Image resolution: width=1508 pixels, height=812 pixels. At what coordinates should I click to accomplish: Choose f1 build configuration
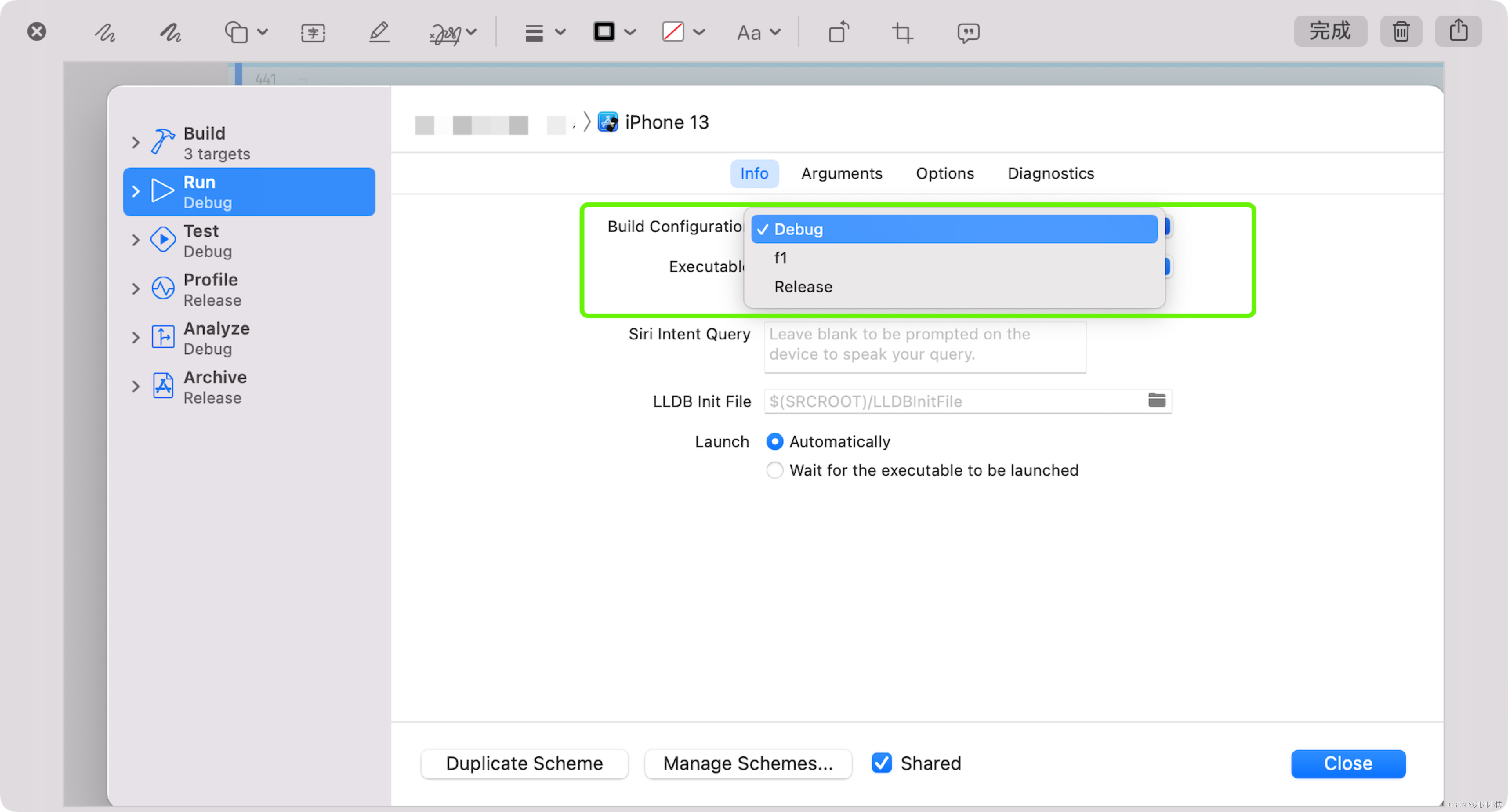point(954,257)
